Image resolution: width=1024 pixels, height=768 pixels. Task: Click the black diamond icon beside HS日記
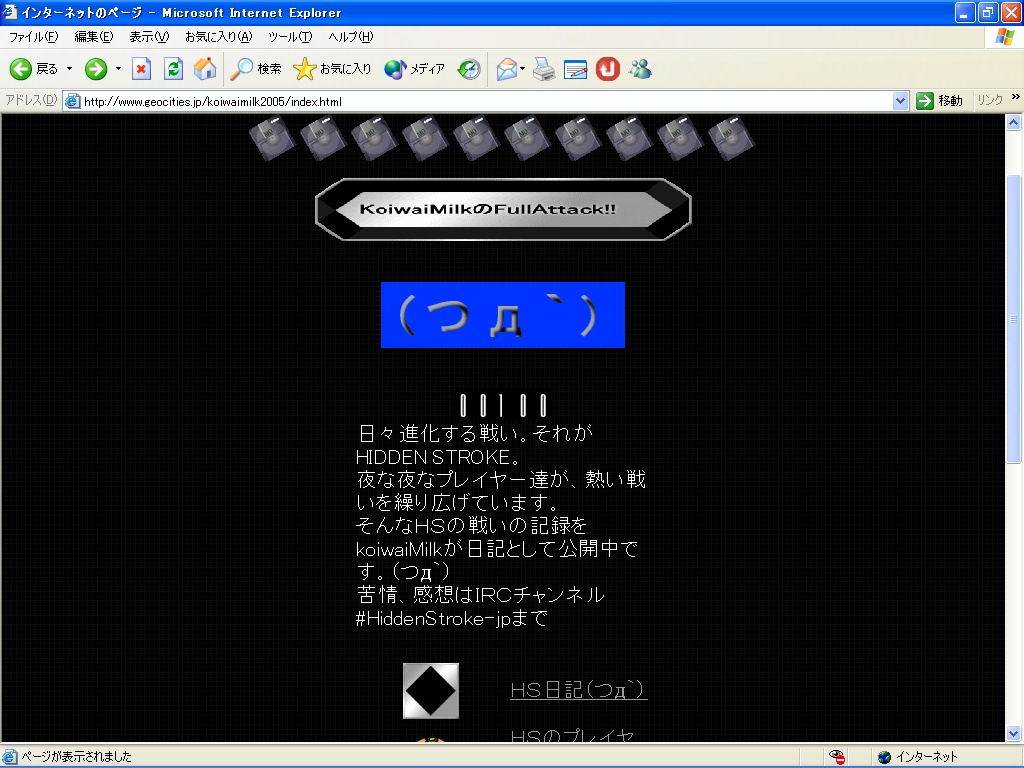[x=431, y=690]
